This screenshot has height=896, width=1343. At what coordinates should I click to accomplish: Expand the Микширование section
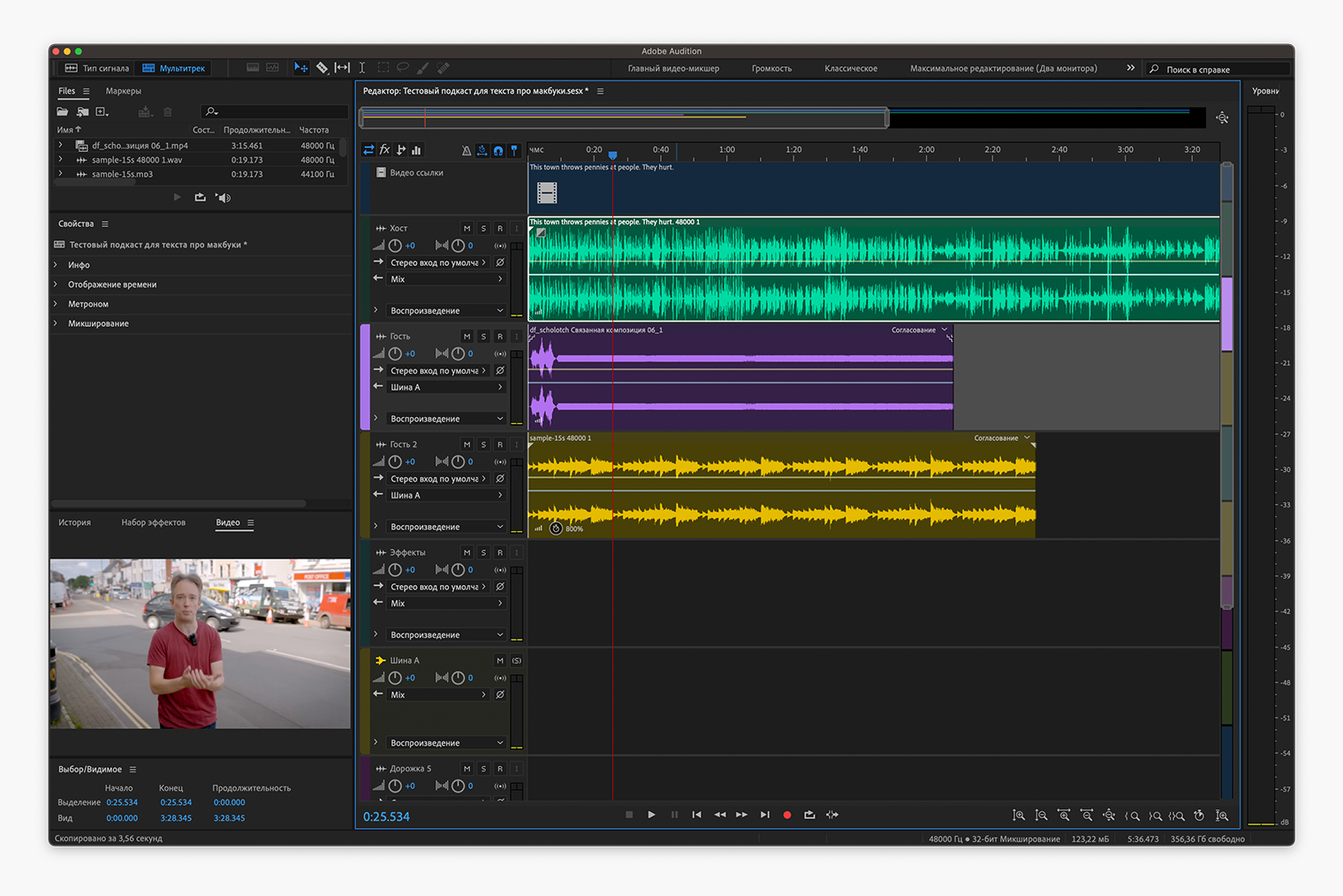tap(56, 323)
